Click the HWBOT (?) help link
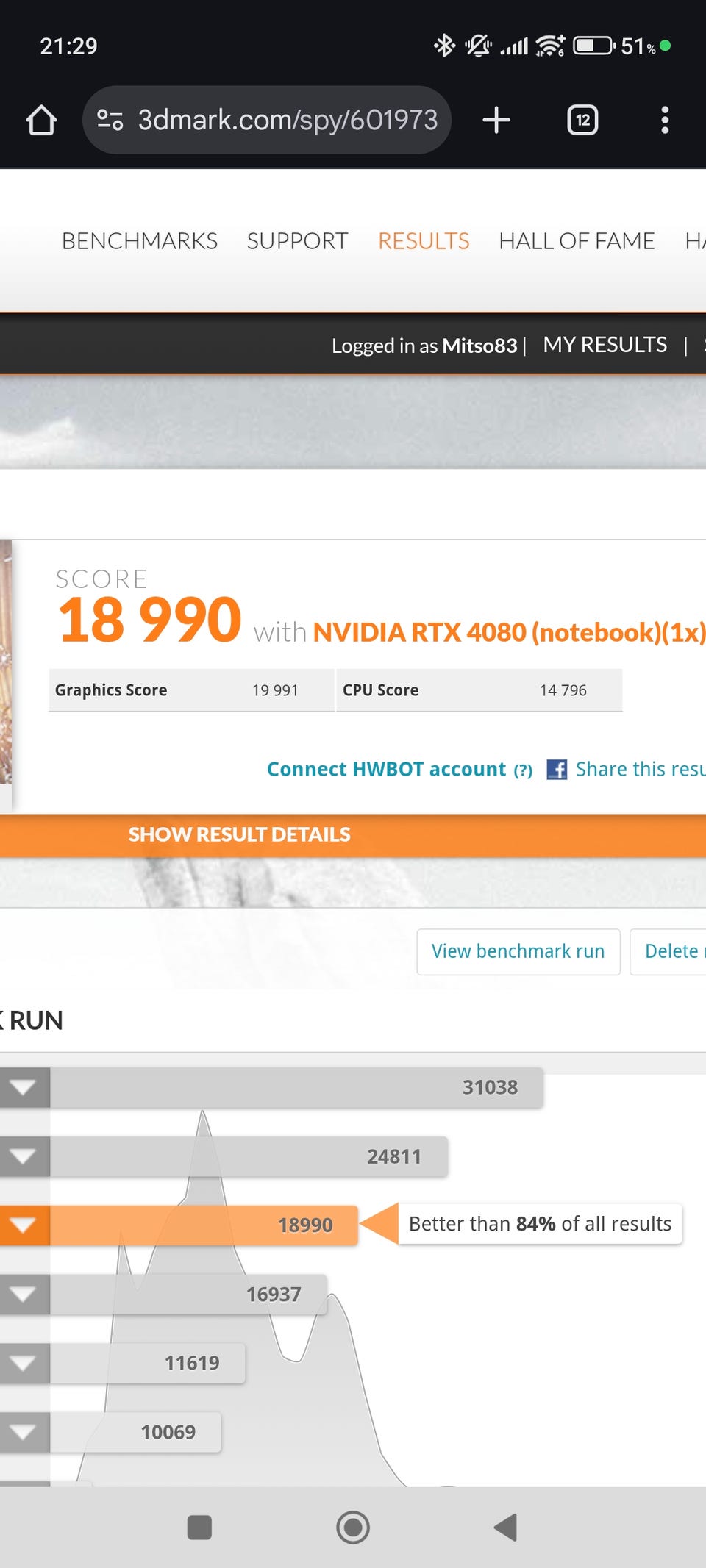 click(523, 770)
